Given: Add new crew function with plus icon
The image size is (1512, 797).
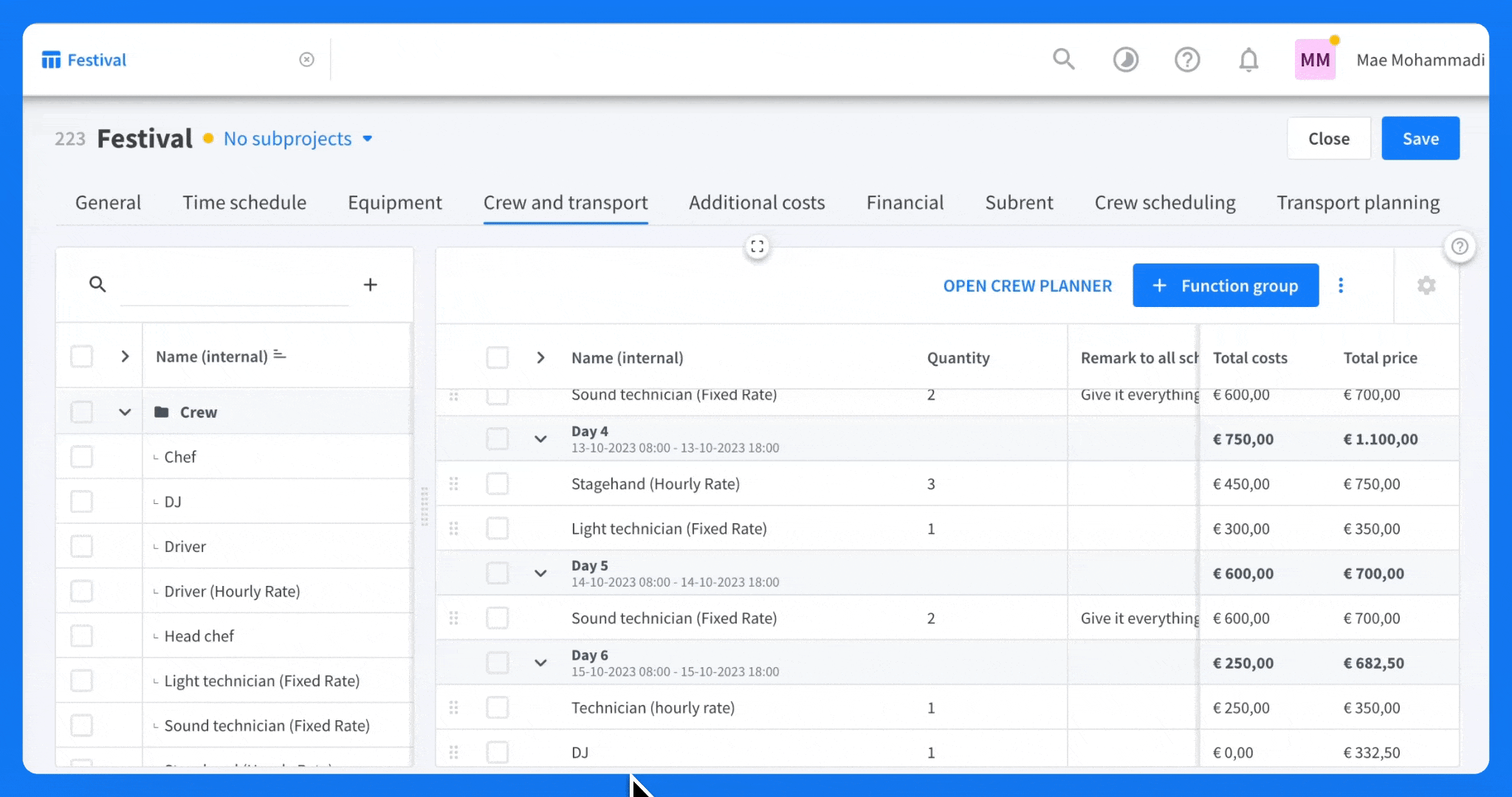Looking at the screenshot, I should [371, 284].
